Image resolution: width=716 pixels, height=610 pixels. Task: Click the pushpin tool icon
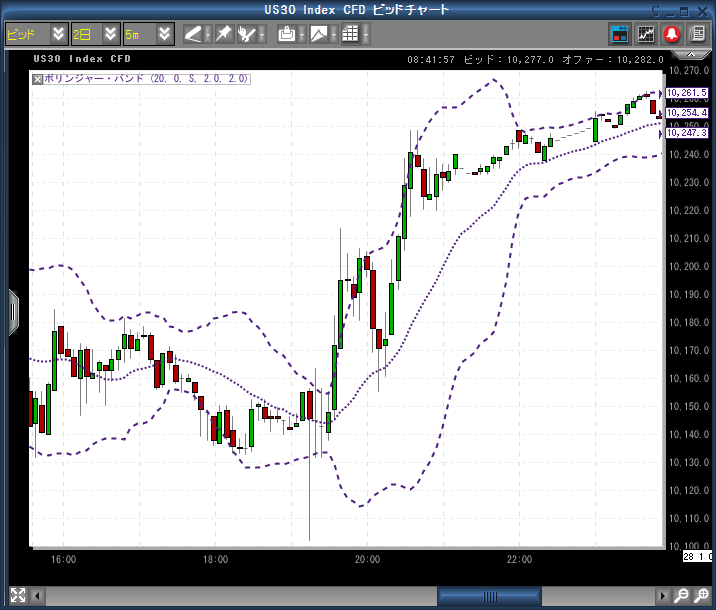224,34
